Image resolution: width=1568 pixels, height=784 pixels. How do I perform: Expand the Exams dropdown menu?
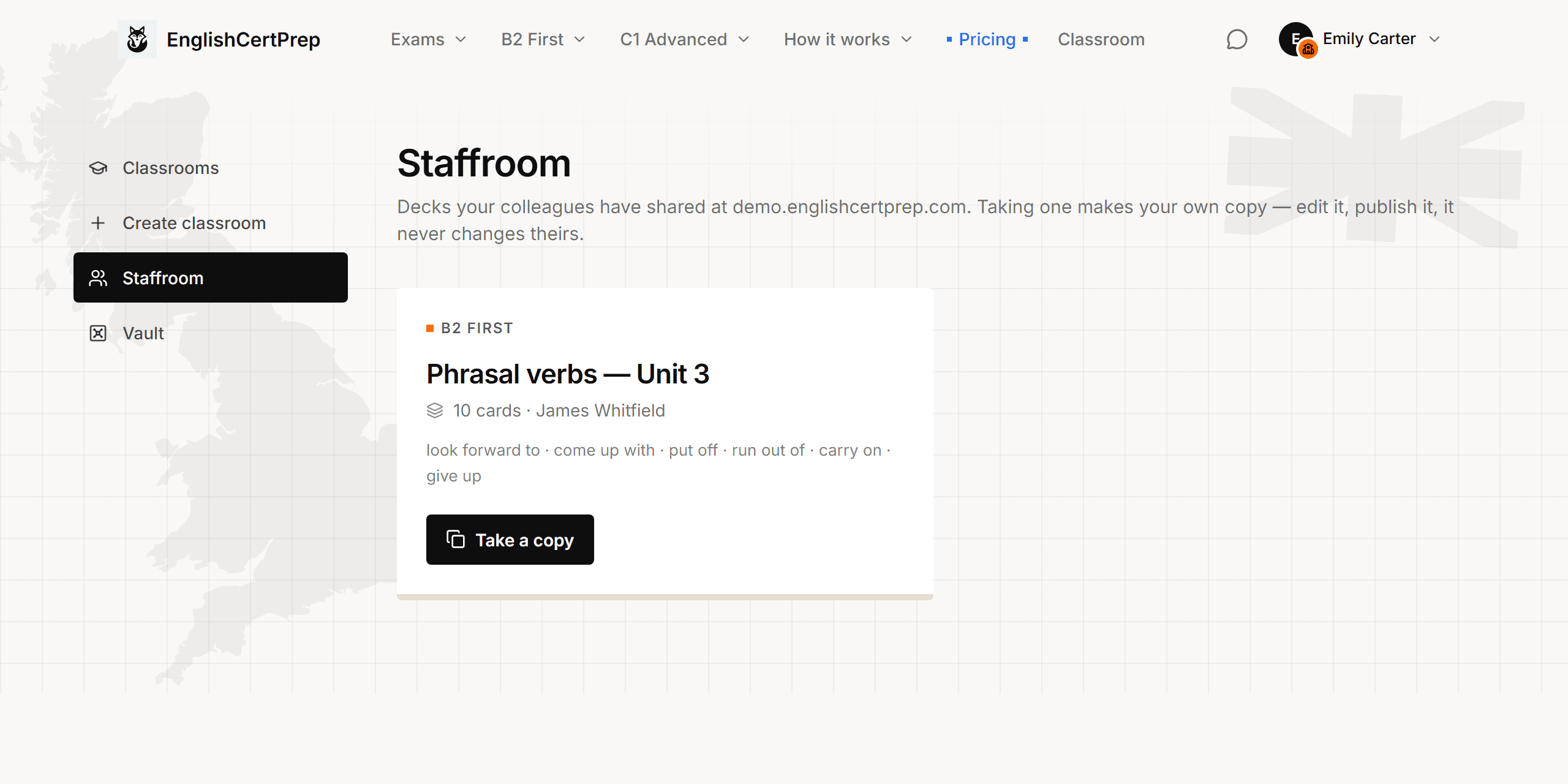tap(429, 39)
